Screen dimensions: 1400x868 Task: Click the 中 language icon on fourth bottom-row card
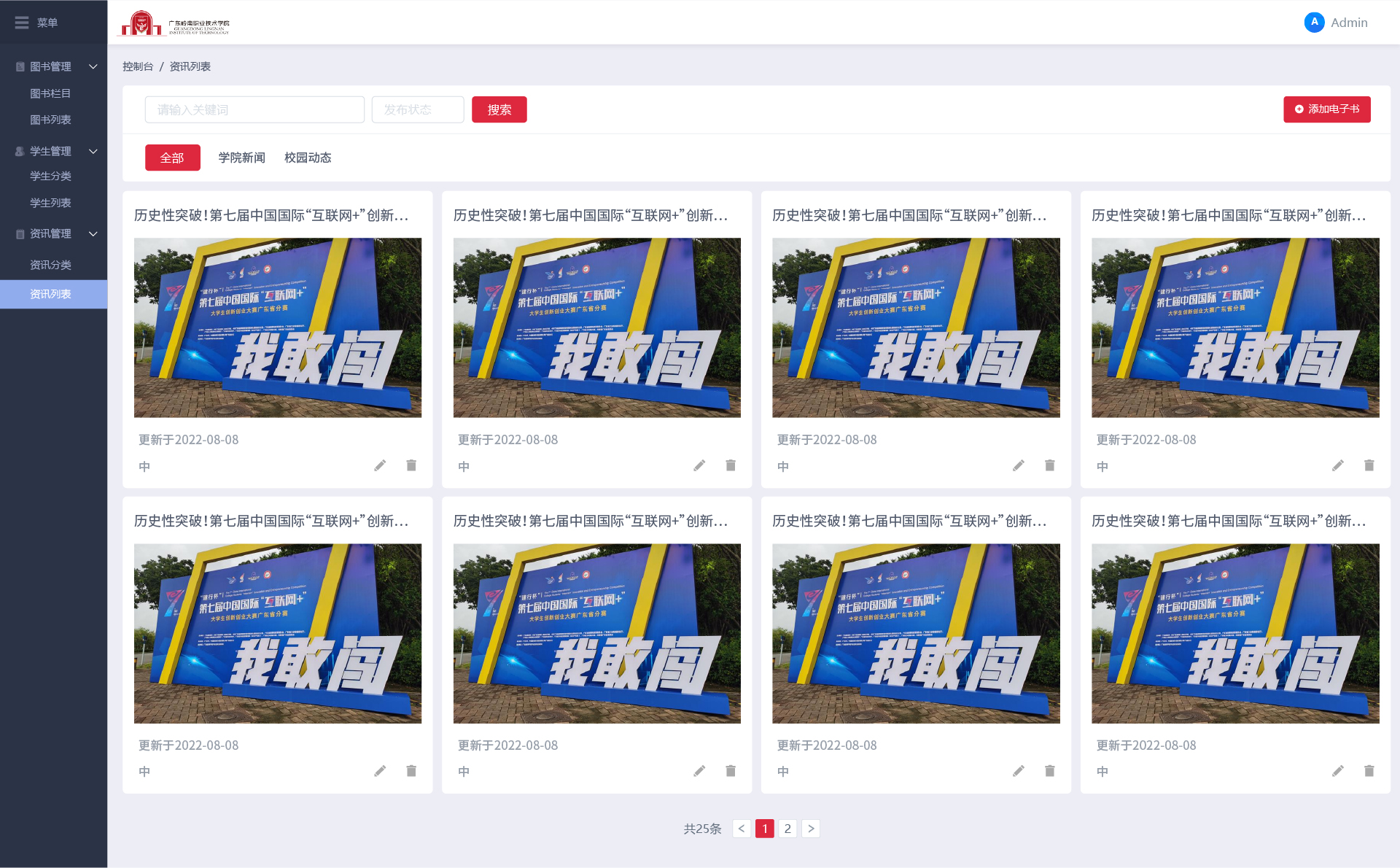tap(1102, 772)
